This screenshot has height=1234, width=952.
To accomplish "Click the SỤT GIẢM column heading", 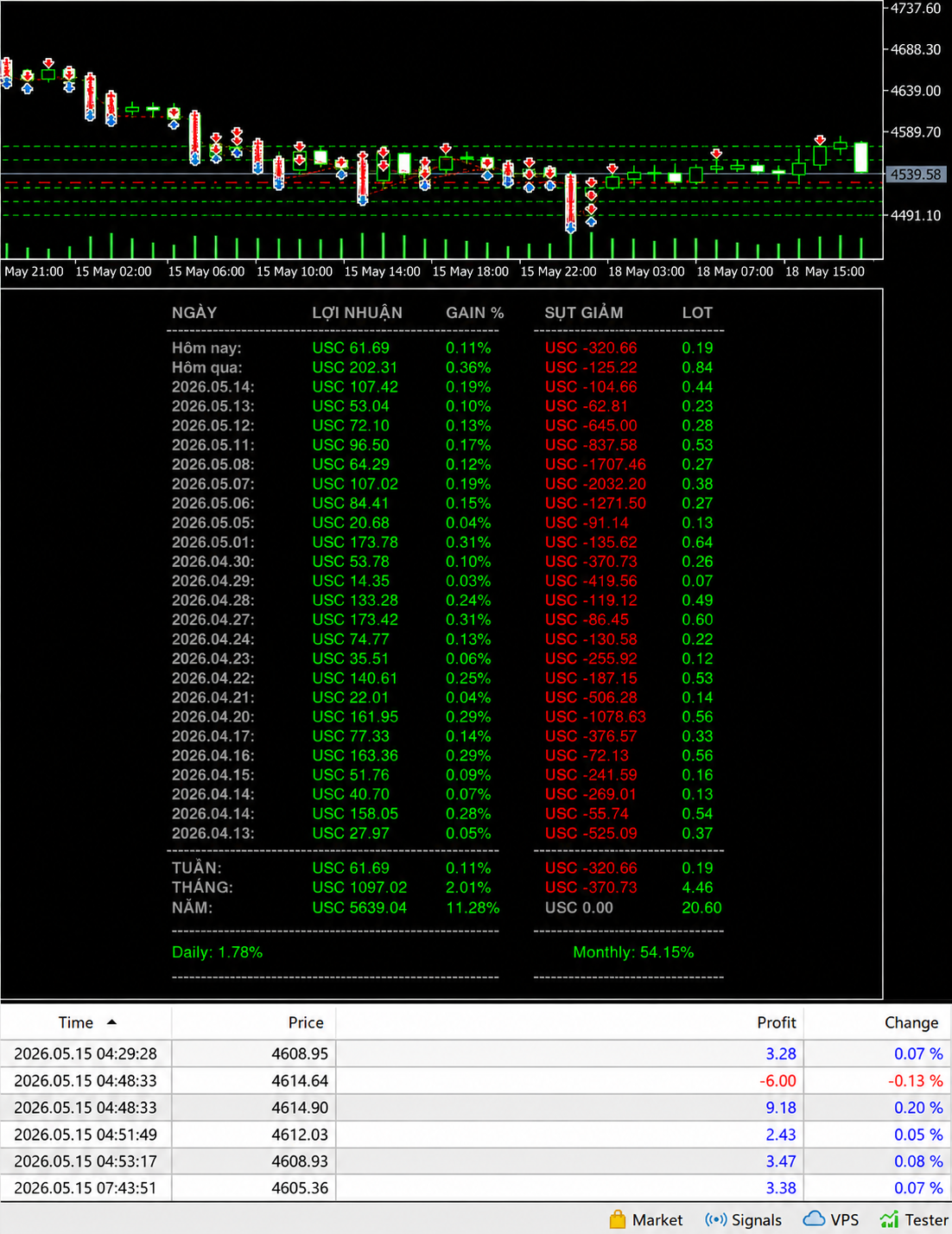I will [x=584, y=312].
